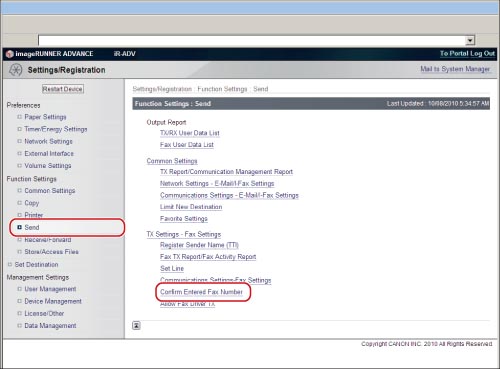500x369 pixels.
Task: Open Favorite Settings link
Action: (184, 219)
